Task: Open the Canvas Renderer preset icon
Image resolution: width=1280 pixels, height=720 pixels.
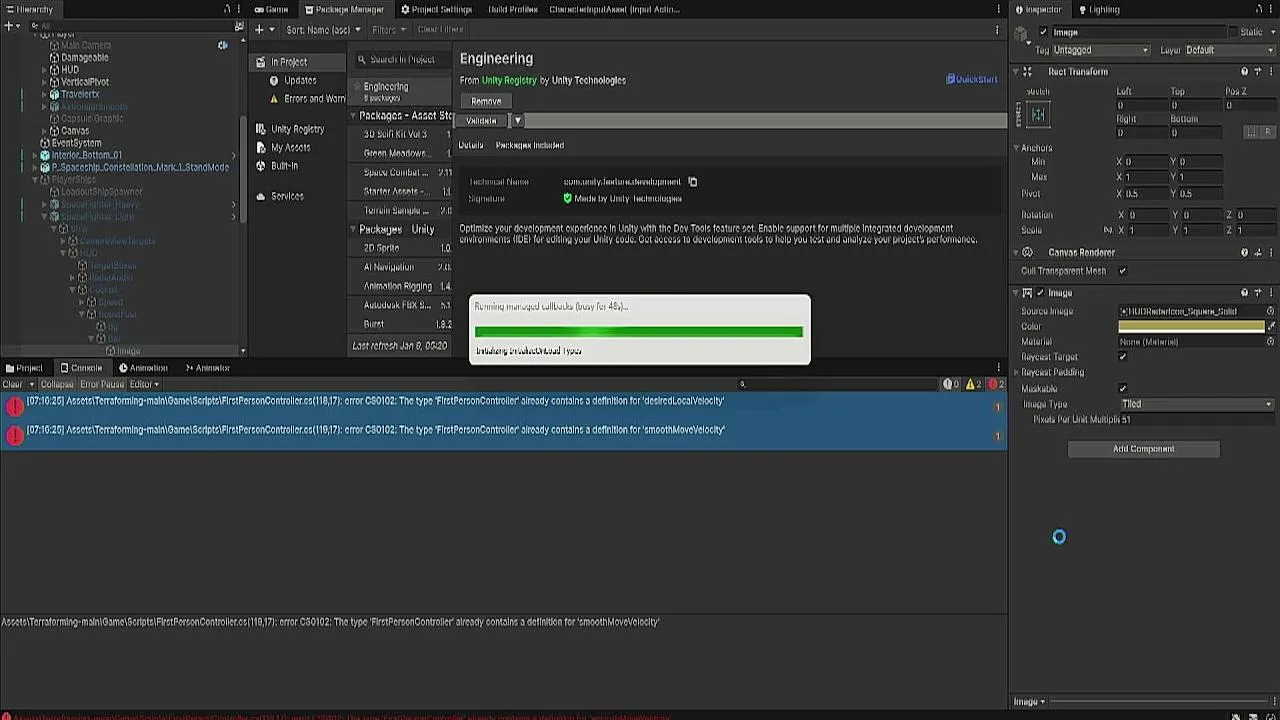Action: pos(1258,253)
